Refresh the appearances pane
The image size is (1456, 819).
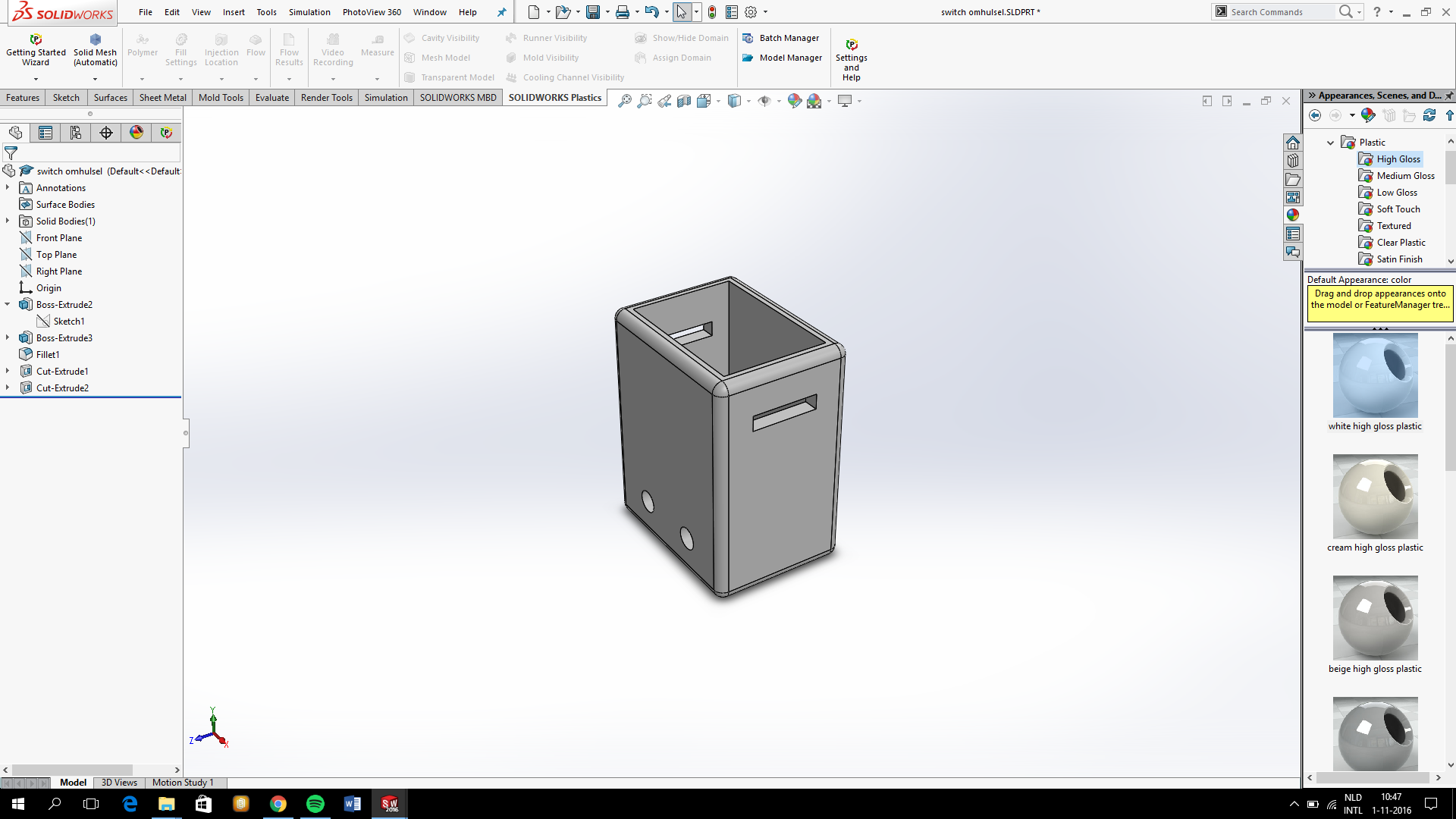pyautogui.click(x=1429, y=115)
